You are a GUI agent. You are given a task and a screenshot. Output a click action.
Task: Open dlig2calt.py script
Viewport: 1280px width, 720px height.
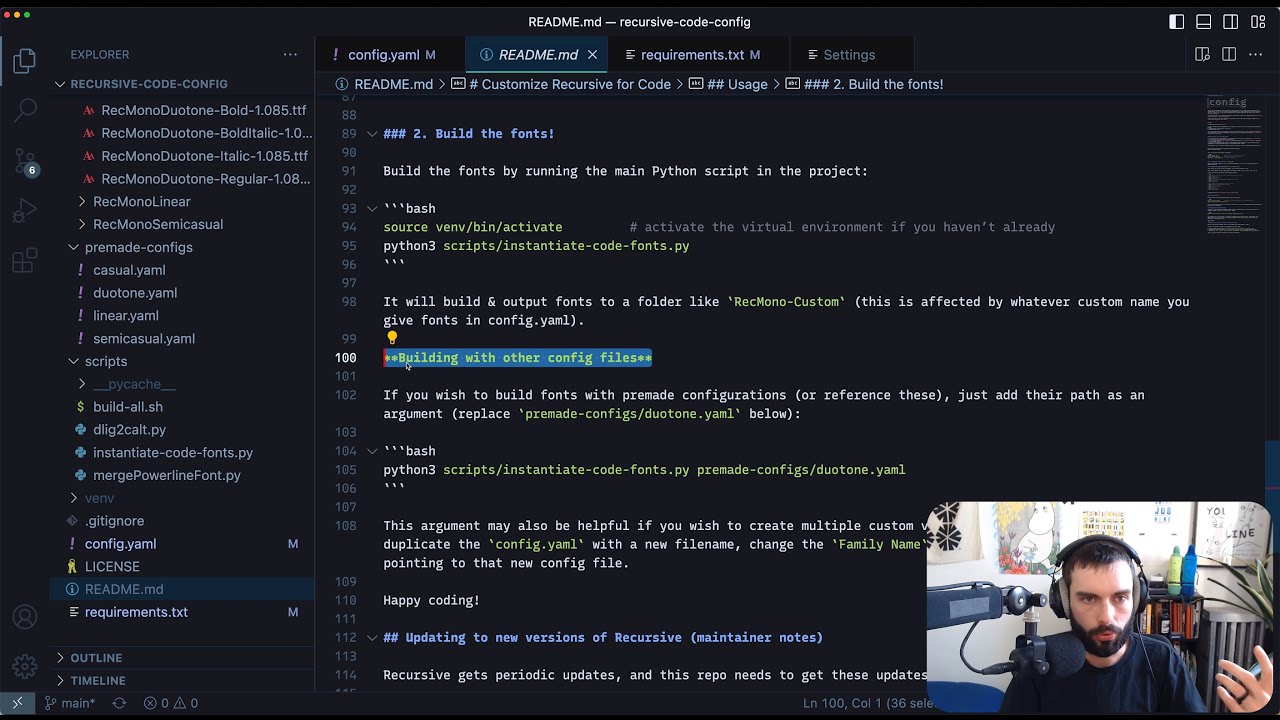tap(129, 430)
